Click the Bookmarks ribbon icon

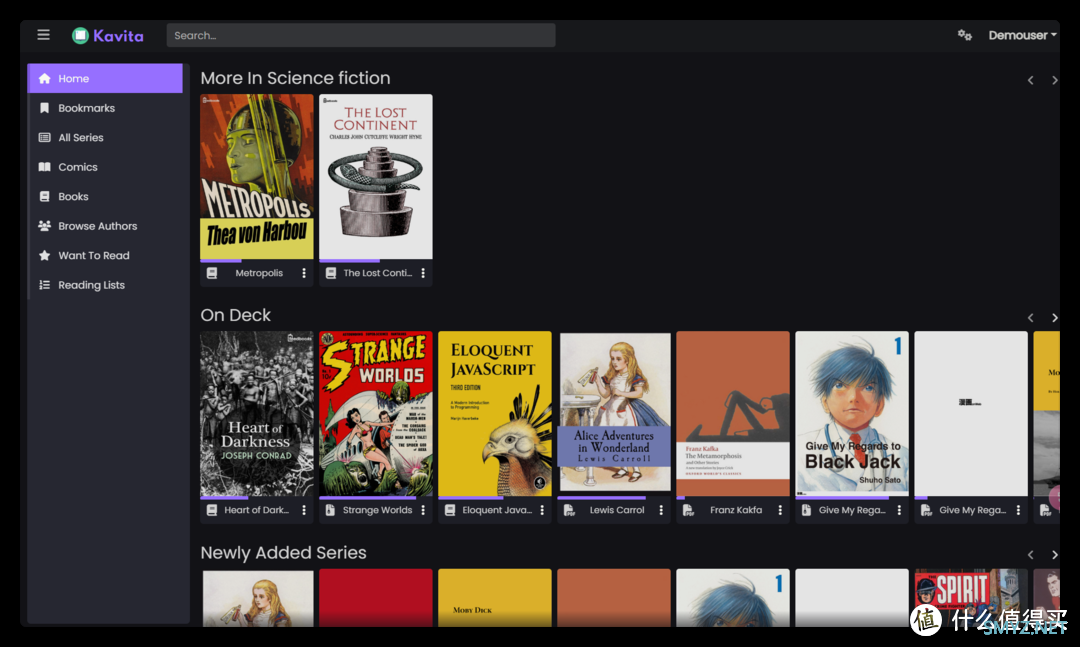point(45,108)
